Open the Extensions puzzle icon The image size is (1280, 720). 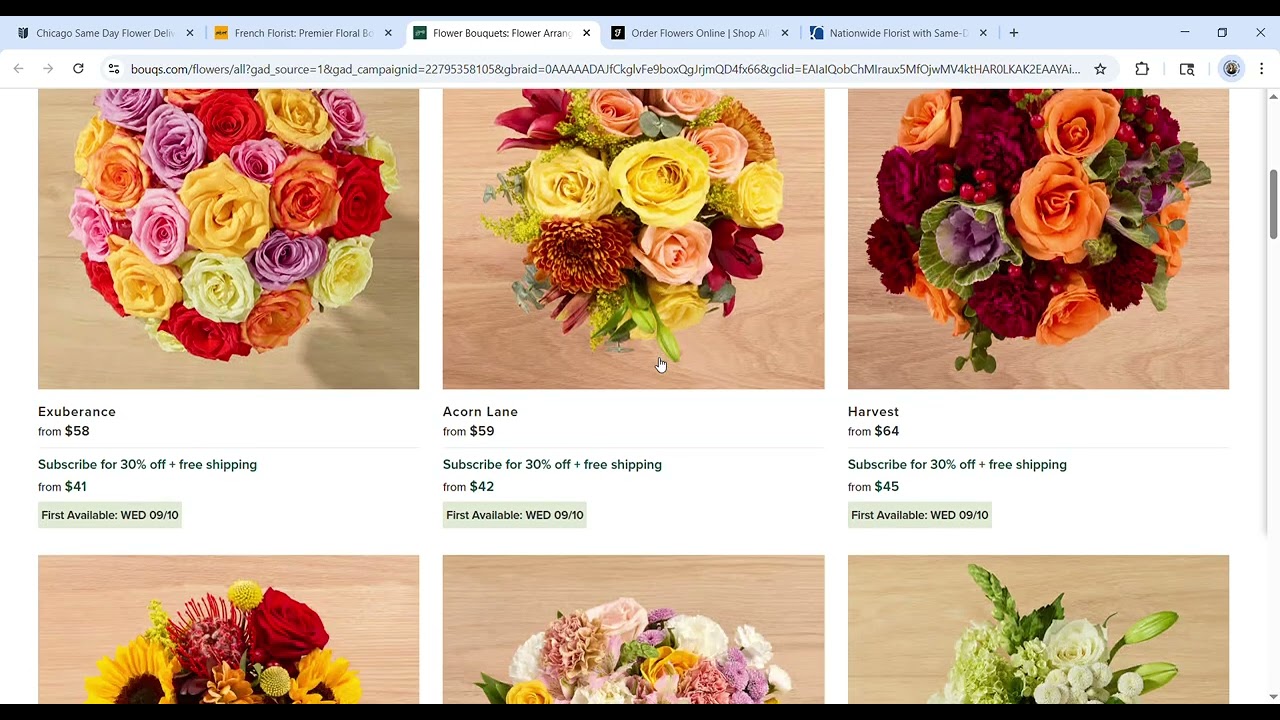1142,69
